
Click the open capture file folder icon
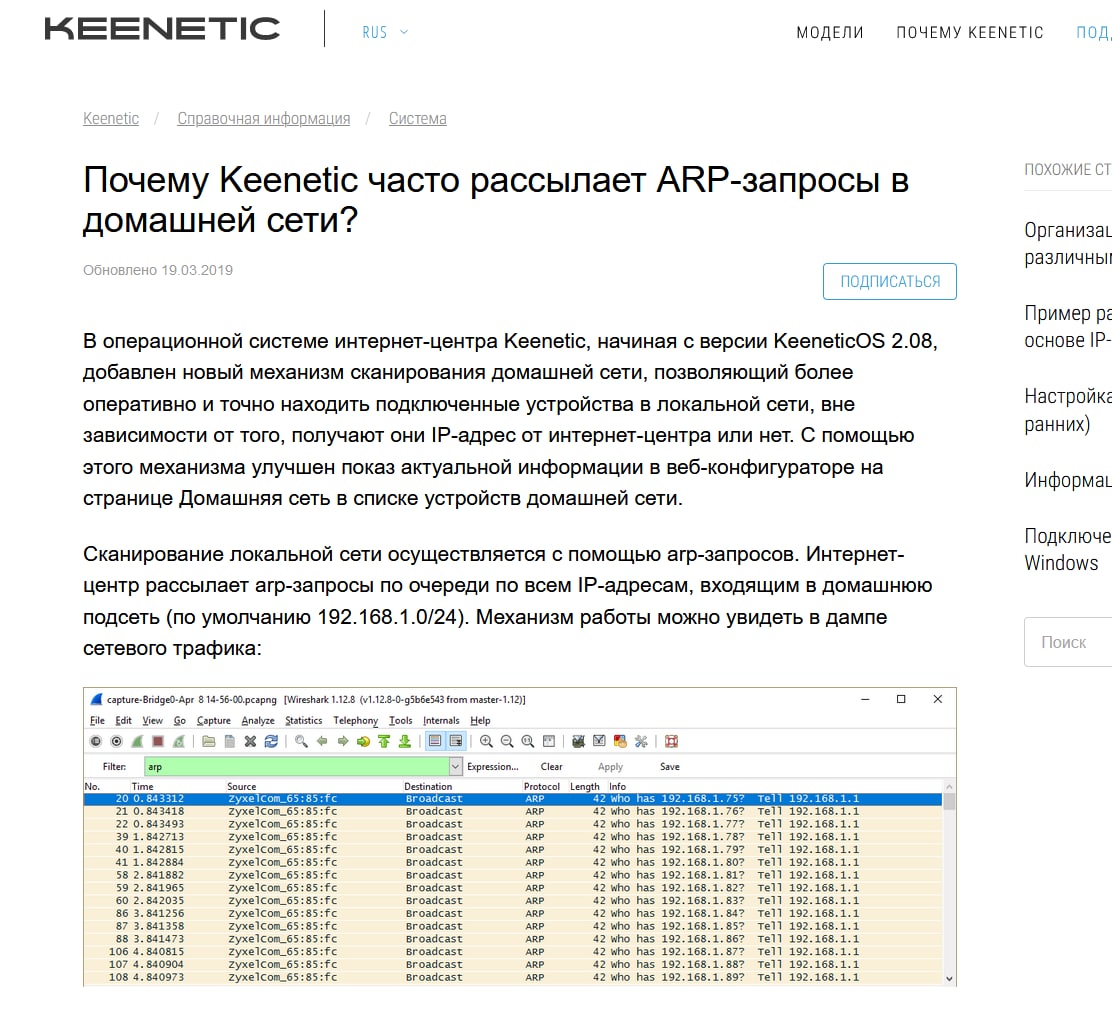pyautogui.click(x=208, y=741)
